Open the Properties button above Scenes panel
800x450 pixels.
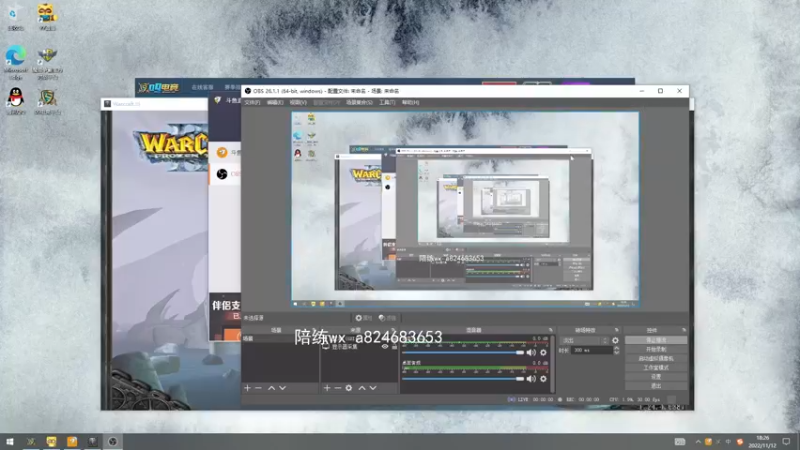[x=364, y=318]
